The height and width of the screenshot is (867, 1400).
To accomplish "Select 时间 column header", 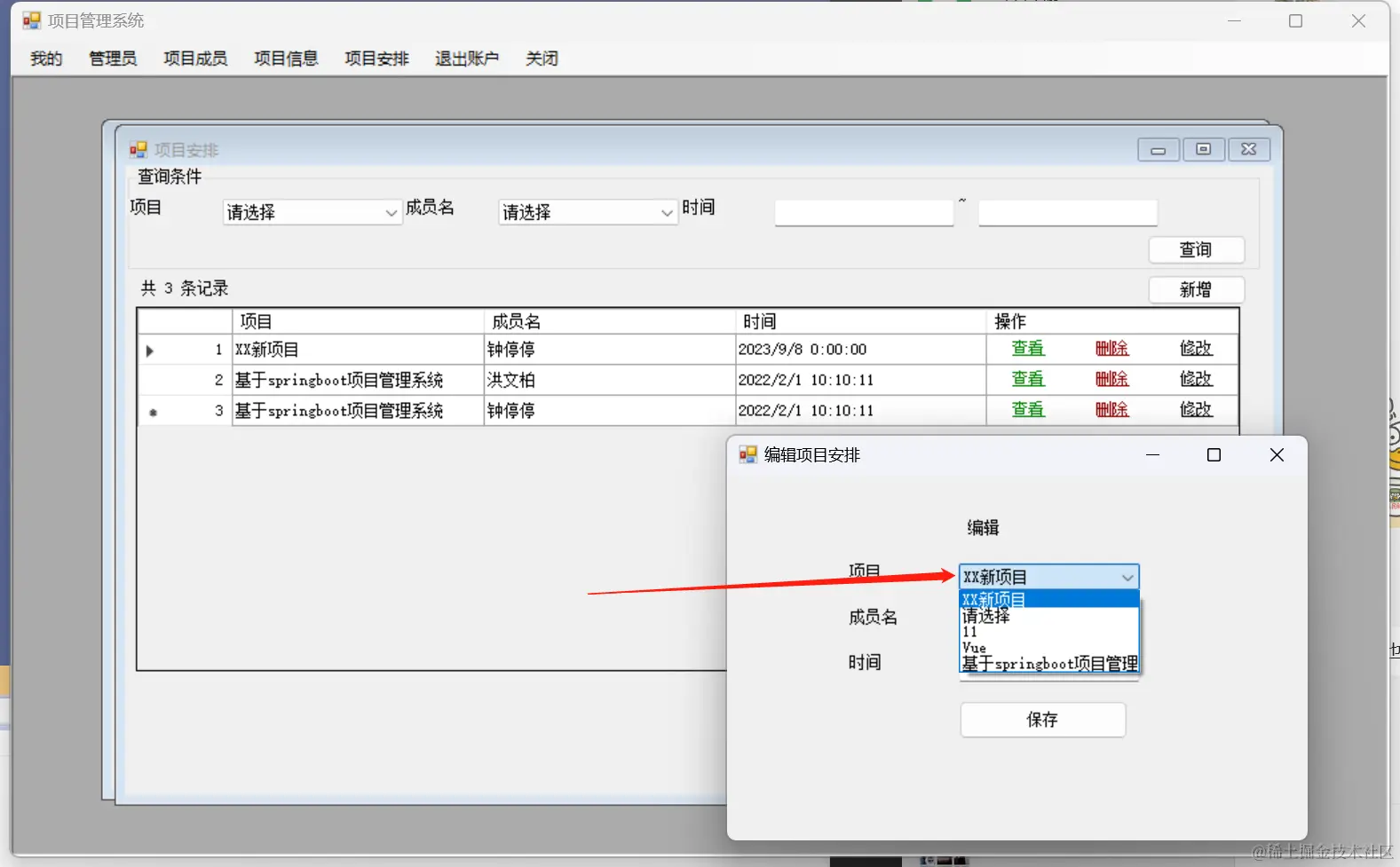I will [861, 321].
